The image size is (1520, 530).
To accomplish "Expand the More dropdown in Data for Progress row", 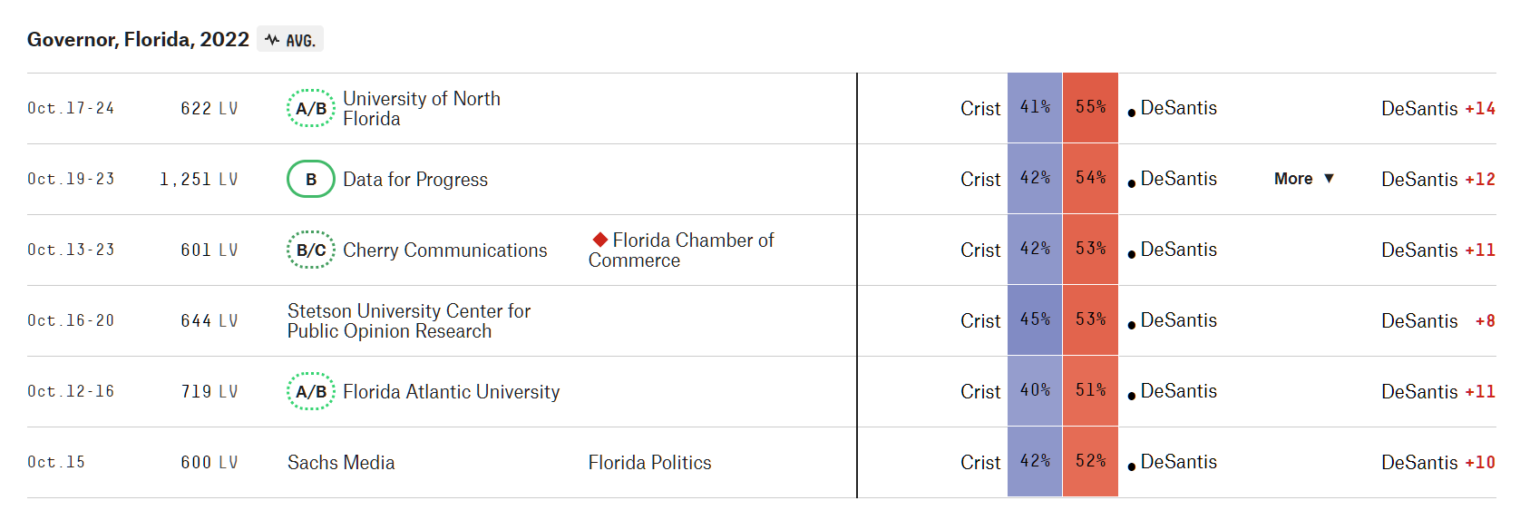I will click(1304, 179).
